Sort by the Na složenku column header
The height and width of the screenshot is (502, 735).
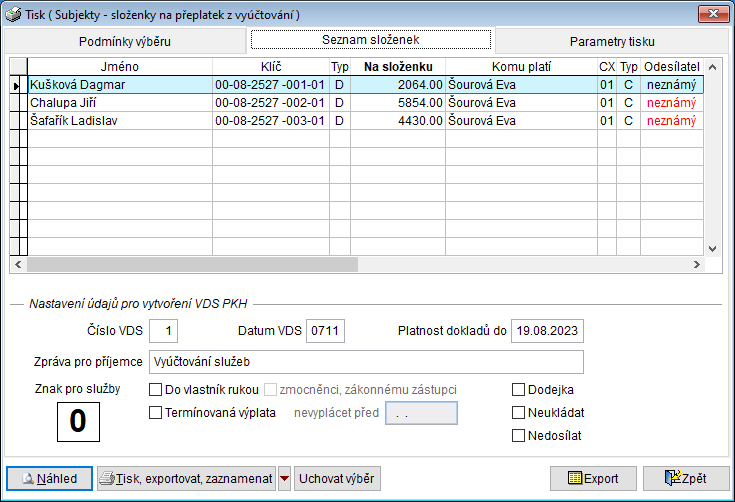(397, 66)
